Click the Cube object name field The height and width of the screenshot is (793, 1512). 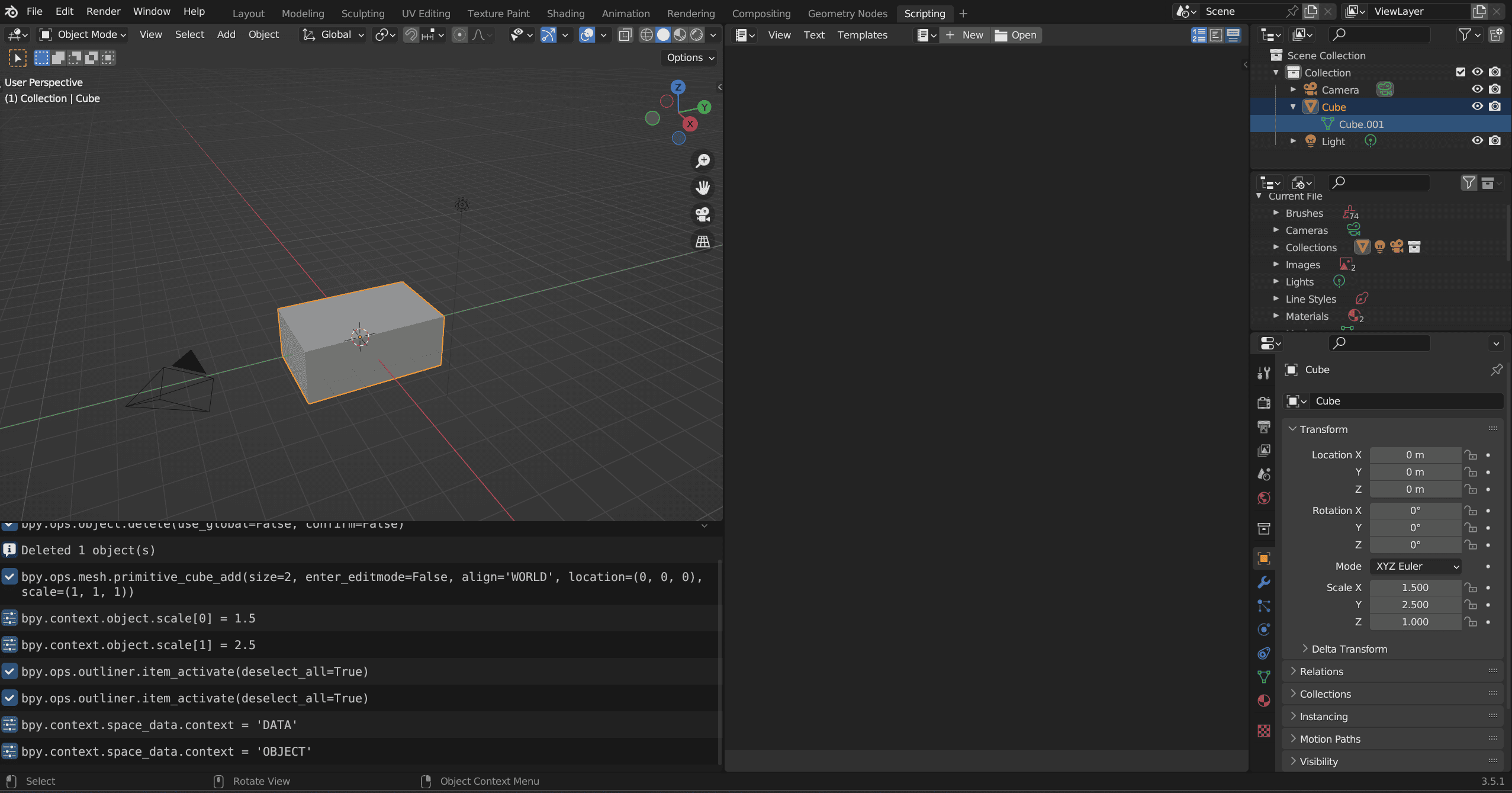click(x=1407, y=401)
